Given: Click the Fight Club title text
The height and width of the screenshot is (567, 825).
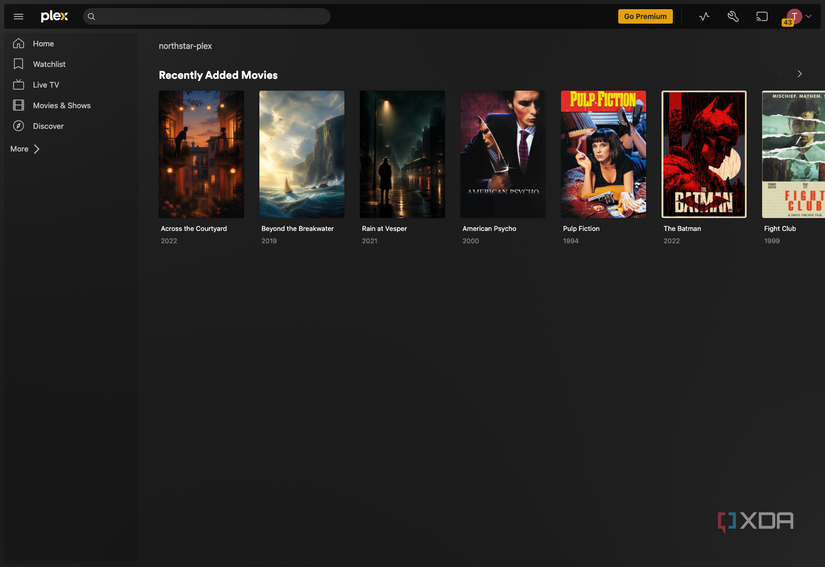Looking at the screenshot, I should tap(780, 228).
